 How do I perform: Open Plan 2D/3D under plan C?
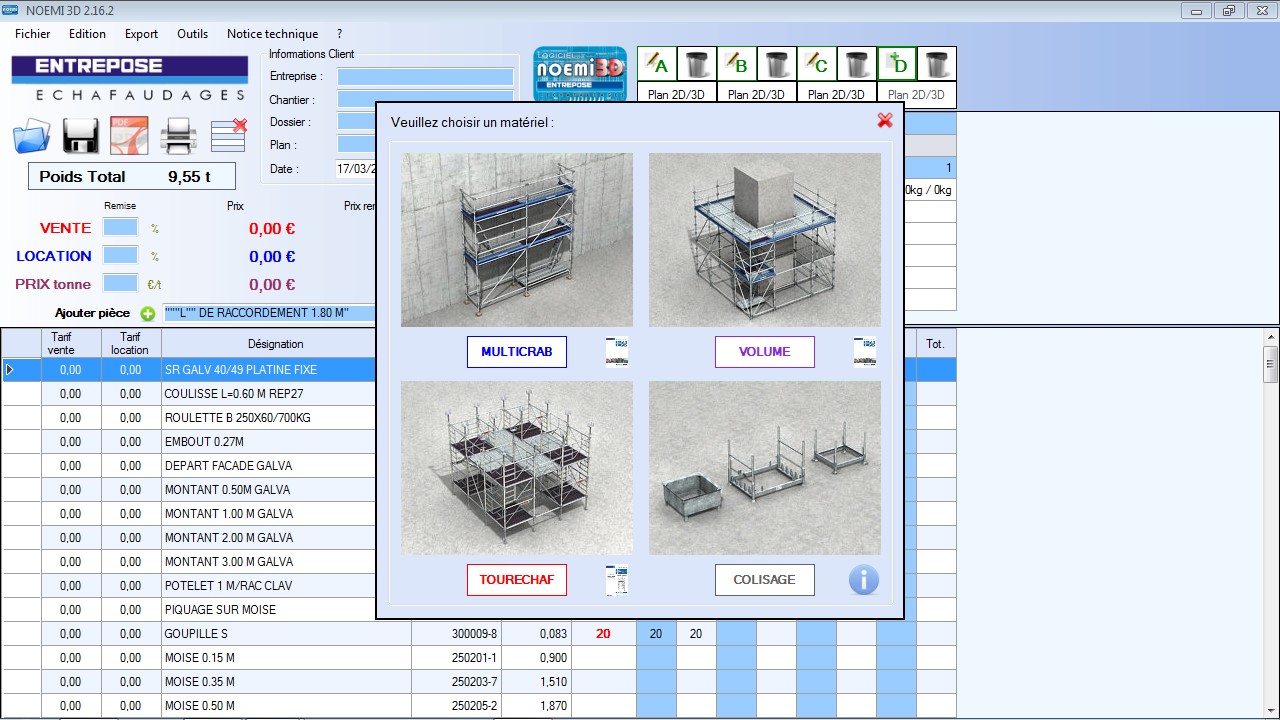tap(837, 95)
